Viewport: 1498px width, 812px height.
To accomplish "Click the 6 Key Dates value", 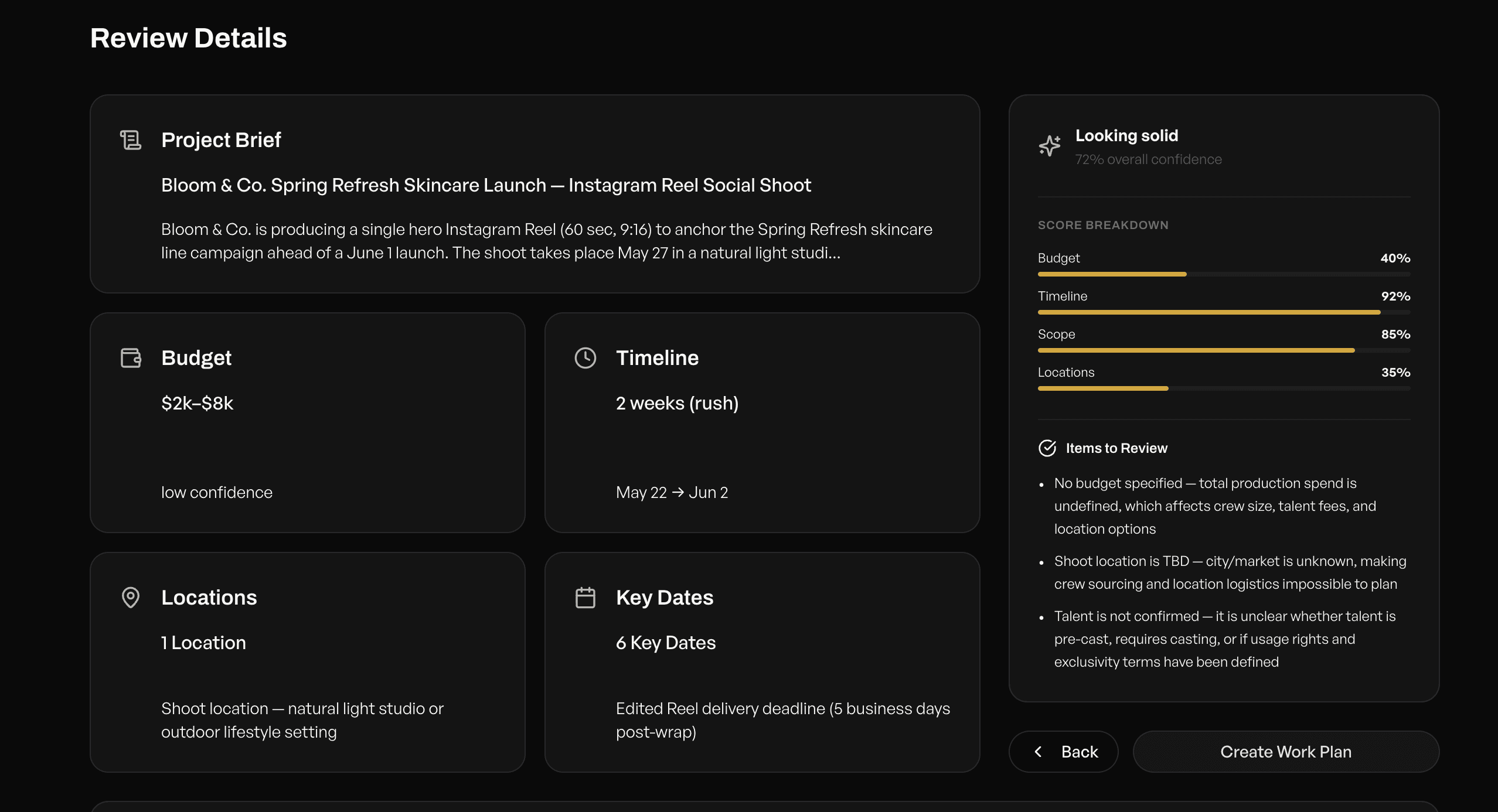I will pos(666,643).
